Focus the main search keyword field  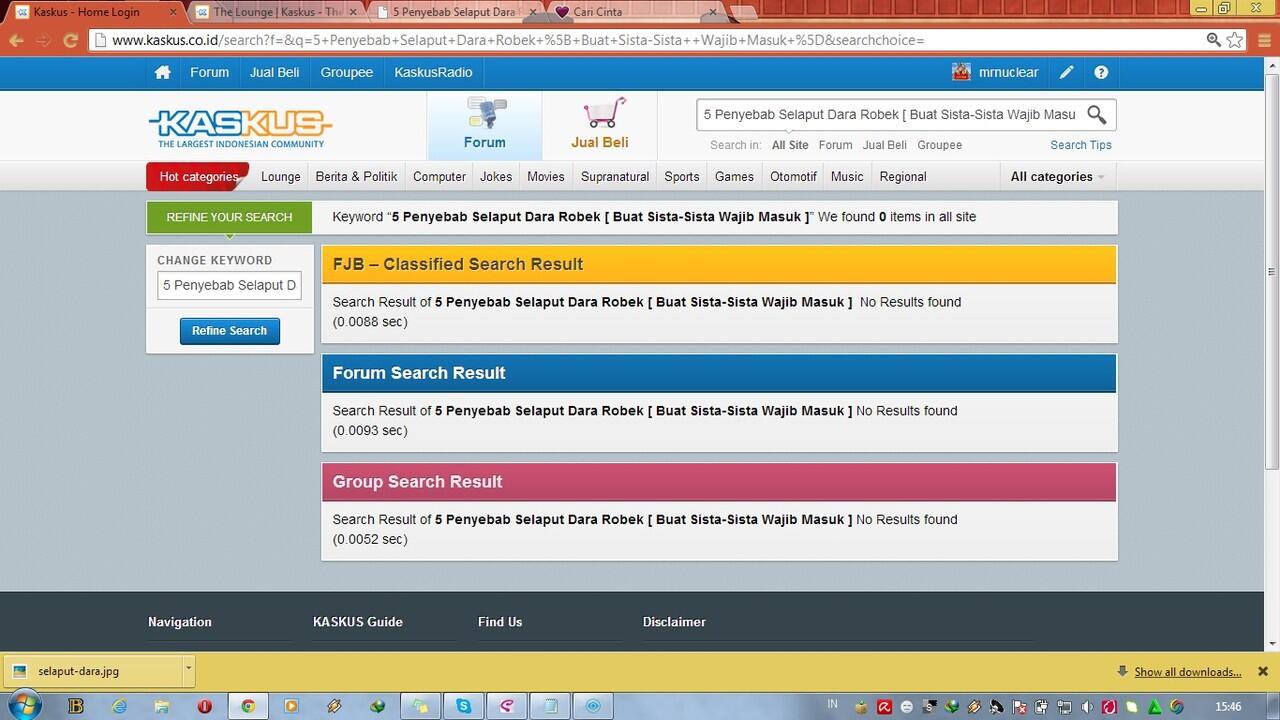889,114
